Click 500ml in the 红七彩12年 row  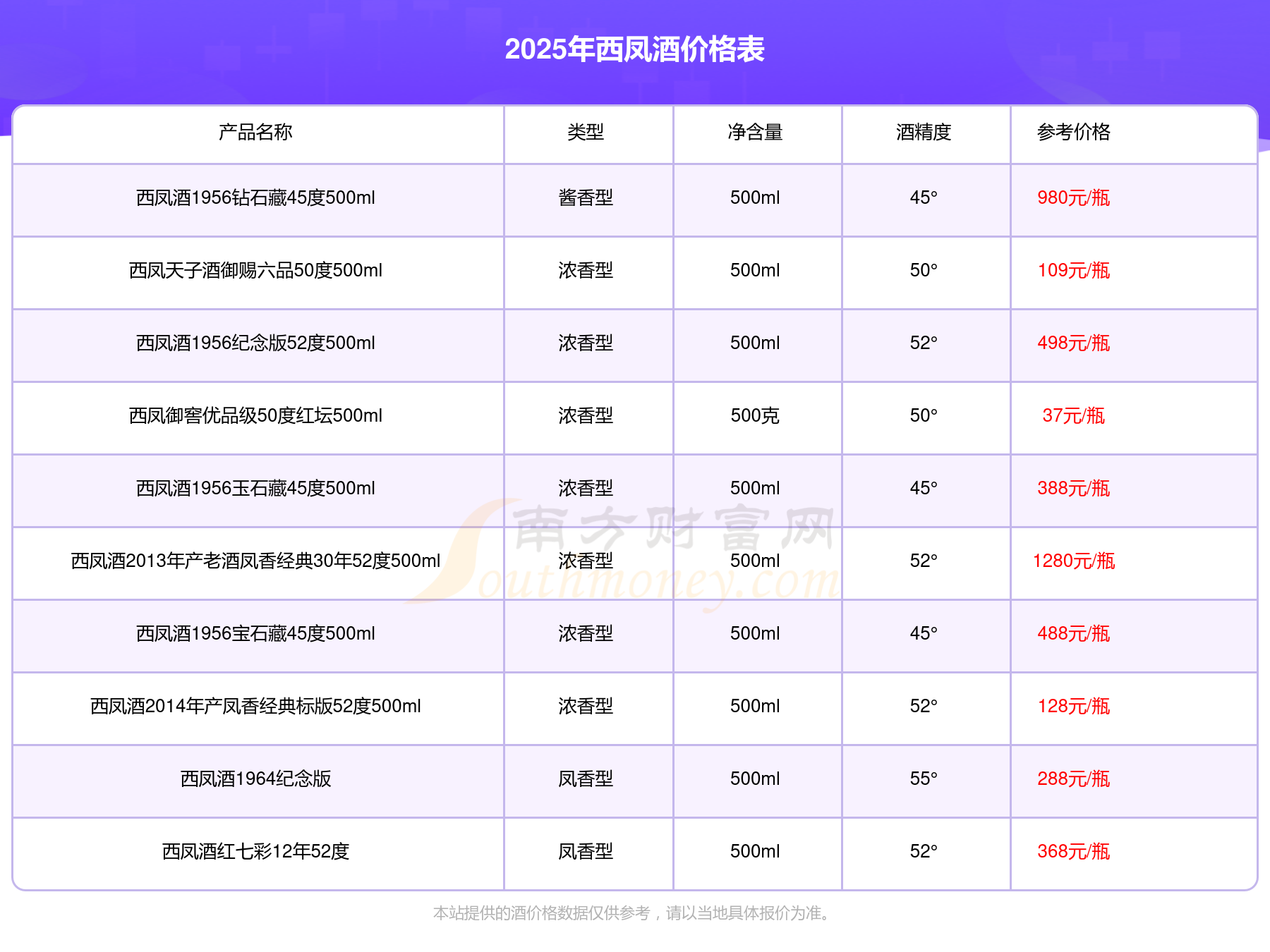tap(755, 851)
